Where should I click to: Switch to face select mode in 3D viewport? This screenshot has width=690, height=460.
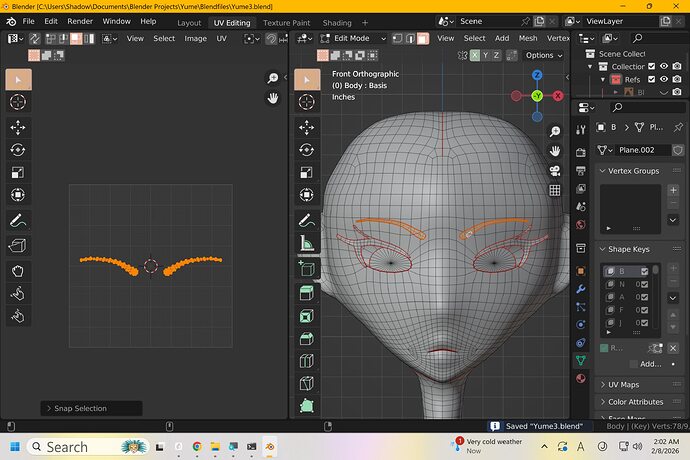point(423,39)
